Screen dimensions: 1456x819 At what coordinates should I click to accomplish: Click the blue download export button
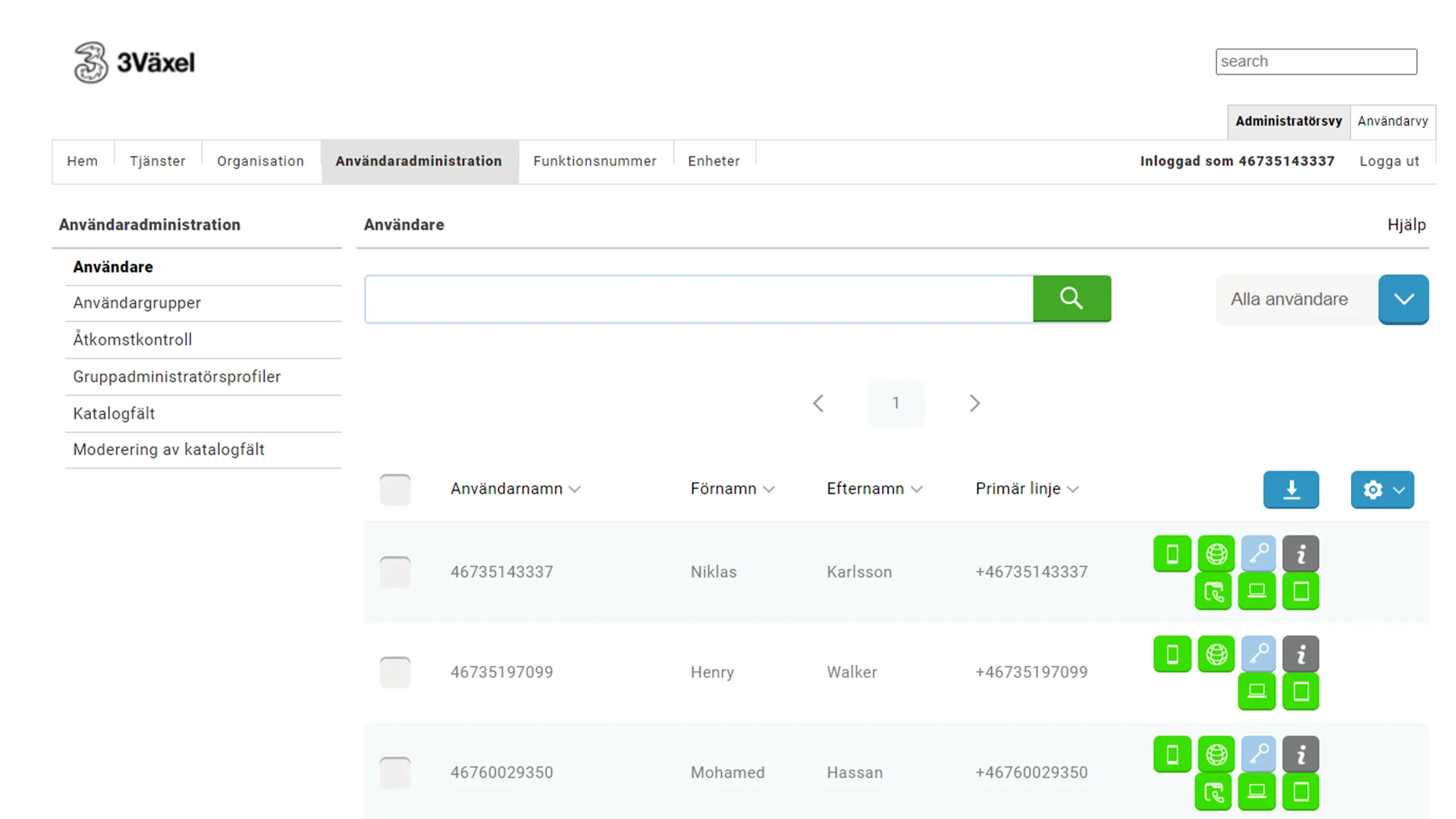coord(1291,490)
